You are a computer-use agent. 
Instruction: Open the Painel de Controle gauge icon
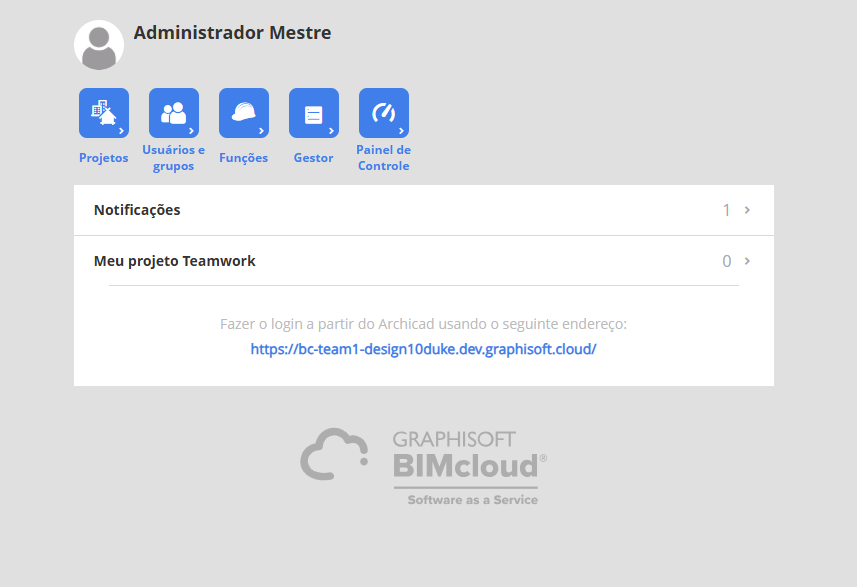[x=384, y=113]
